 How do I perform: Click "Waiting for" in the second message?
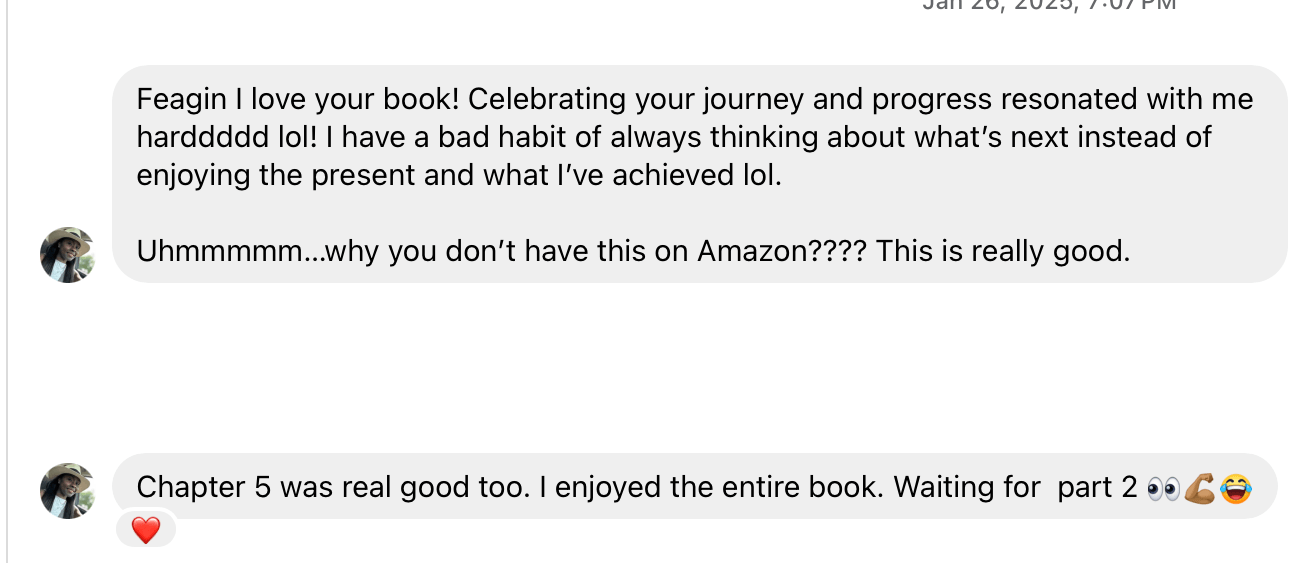click(x=967, y=487)
